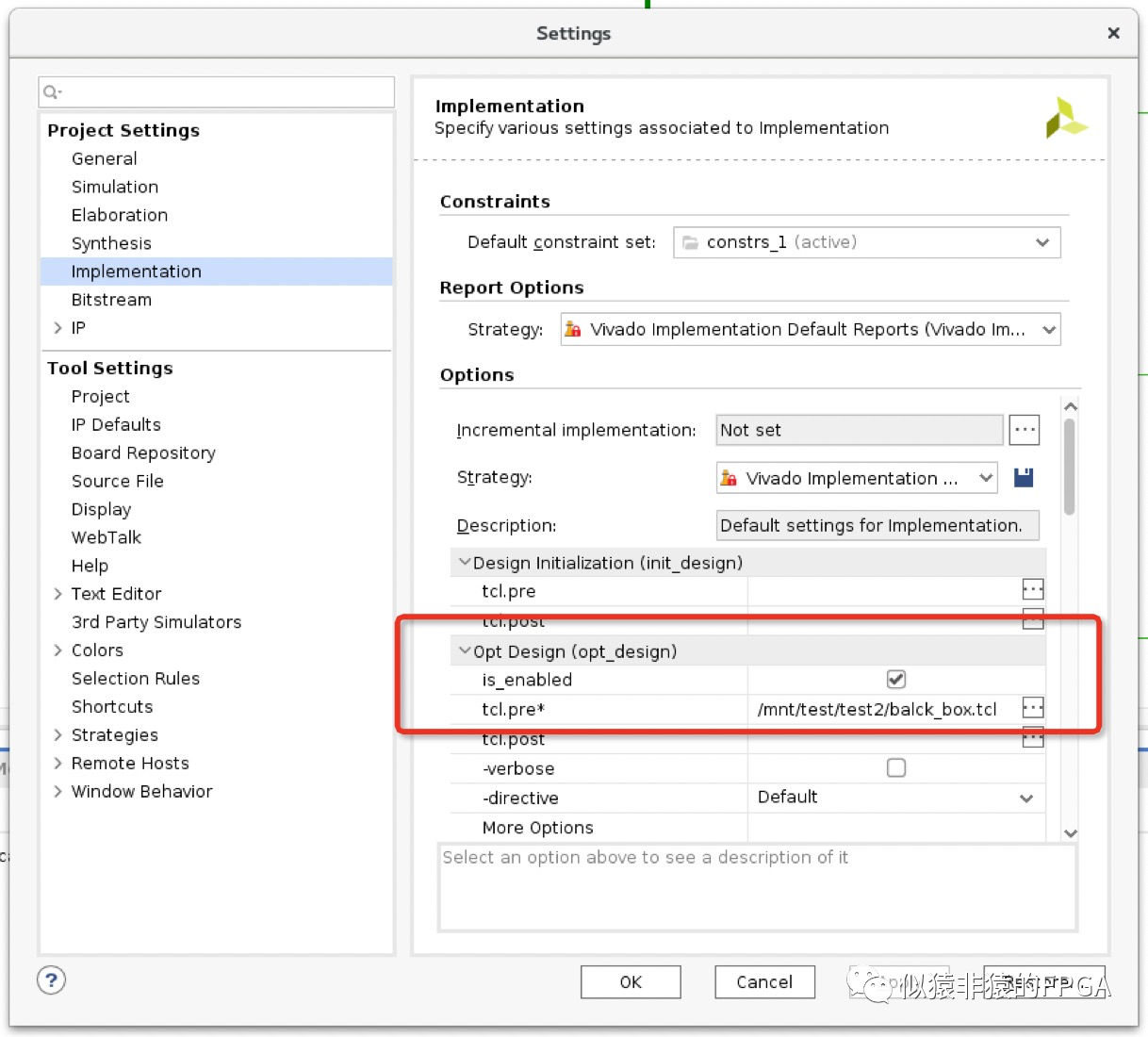
Task: Browse for opt_design tcl.pre script file
Action: tap(1033, 708)
